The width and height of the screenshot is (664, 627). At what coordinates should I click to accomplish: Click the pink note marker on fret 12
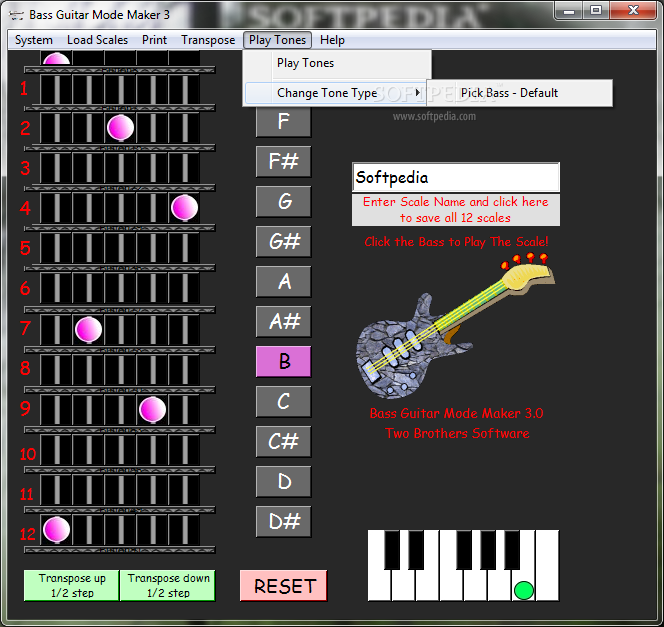pos(57,529)
